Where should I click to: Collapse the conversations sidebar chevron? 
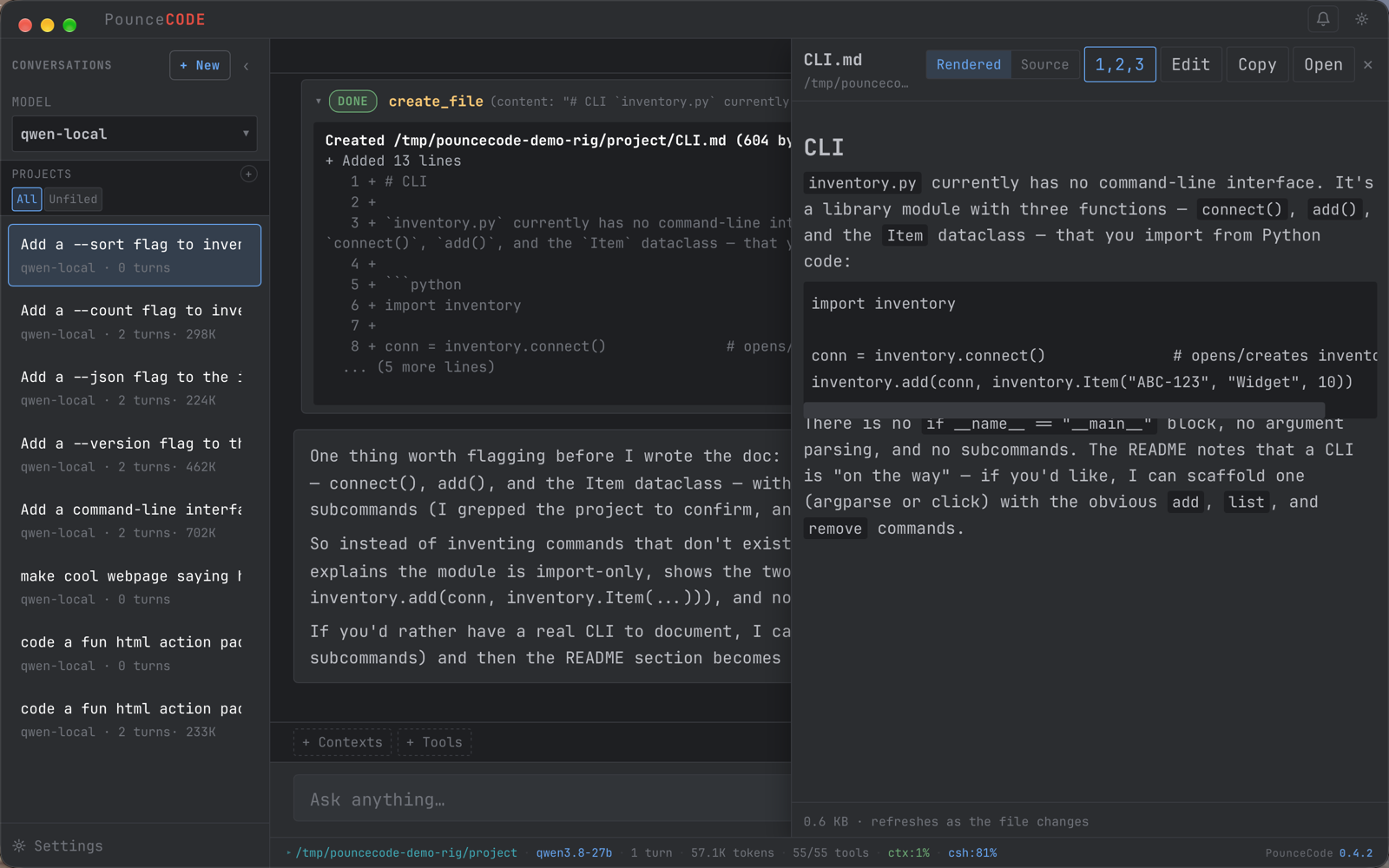pos(247,66)
